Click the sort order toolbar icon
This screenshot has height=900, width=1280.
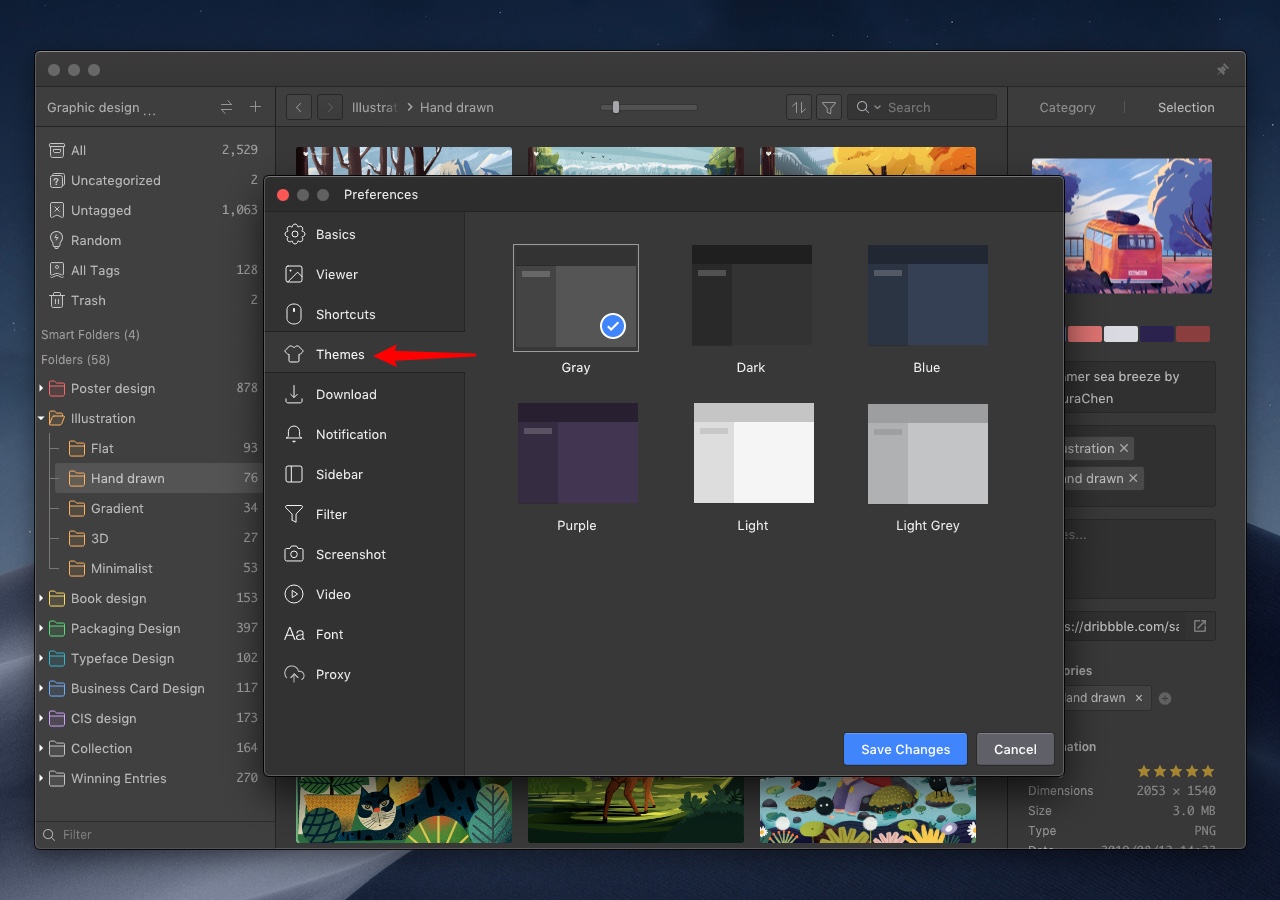coord(798,107)
